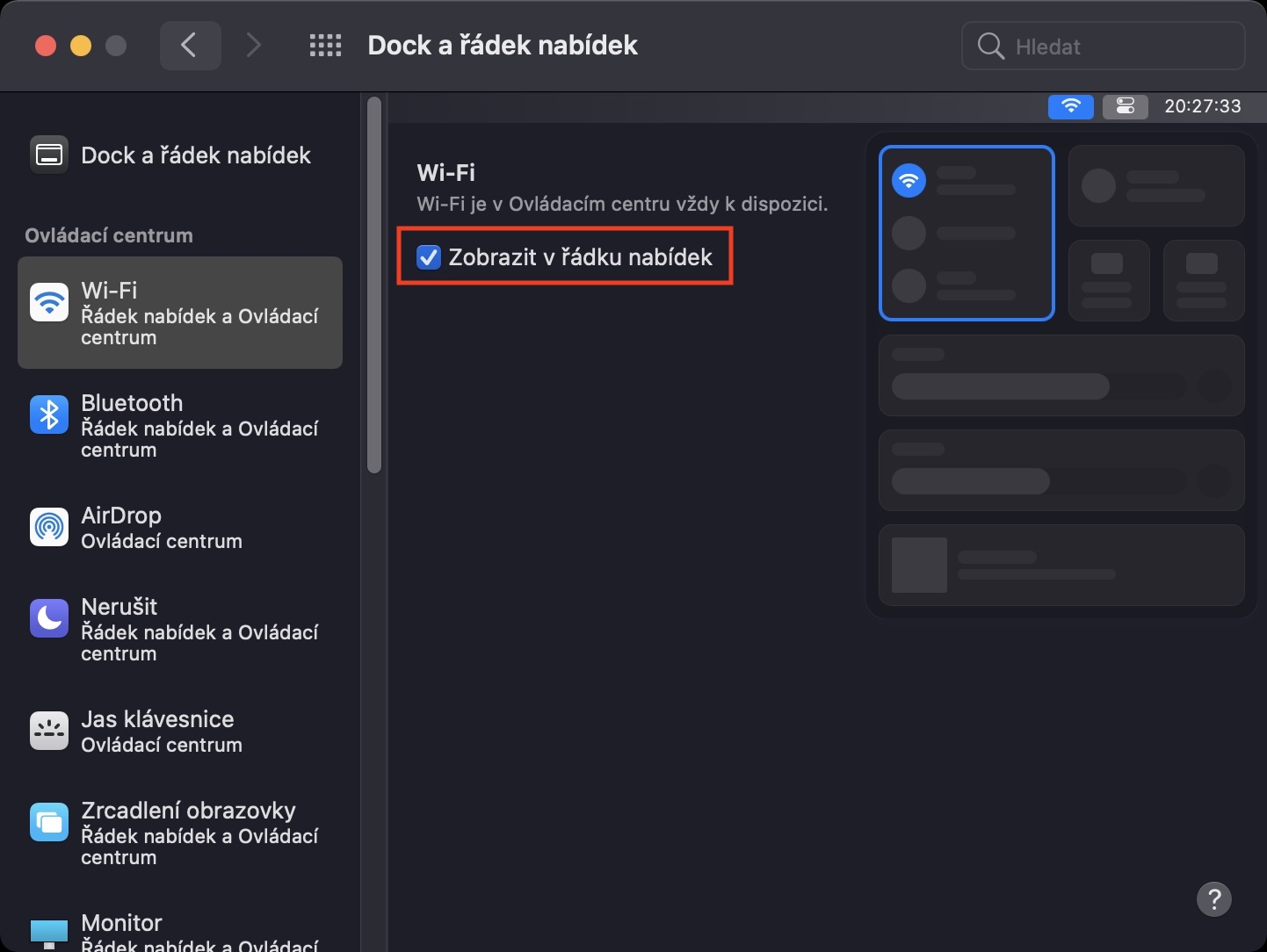Screen dimensions: 1267x952
Task: Click the Zobrazit v řádku nabídek label
Action: point(581,257)
